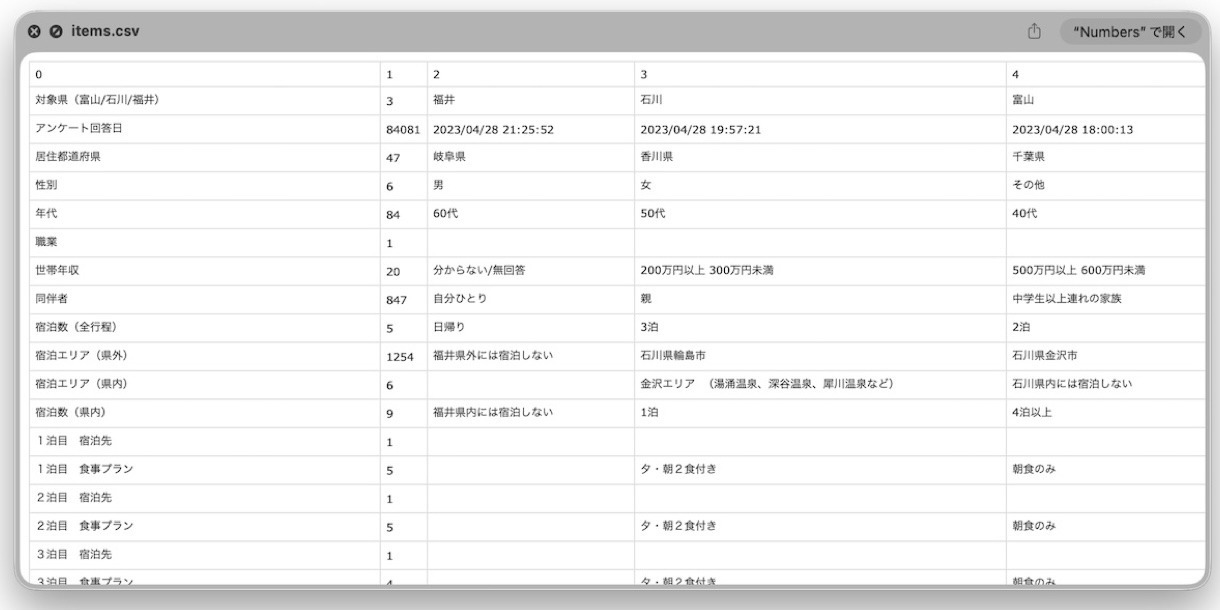Expand the preview to full screen
This screenshot has width=1220, height=610.
[56, 31]
